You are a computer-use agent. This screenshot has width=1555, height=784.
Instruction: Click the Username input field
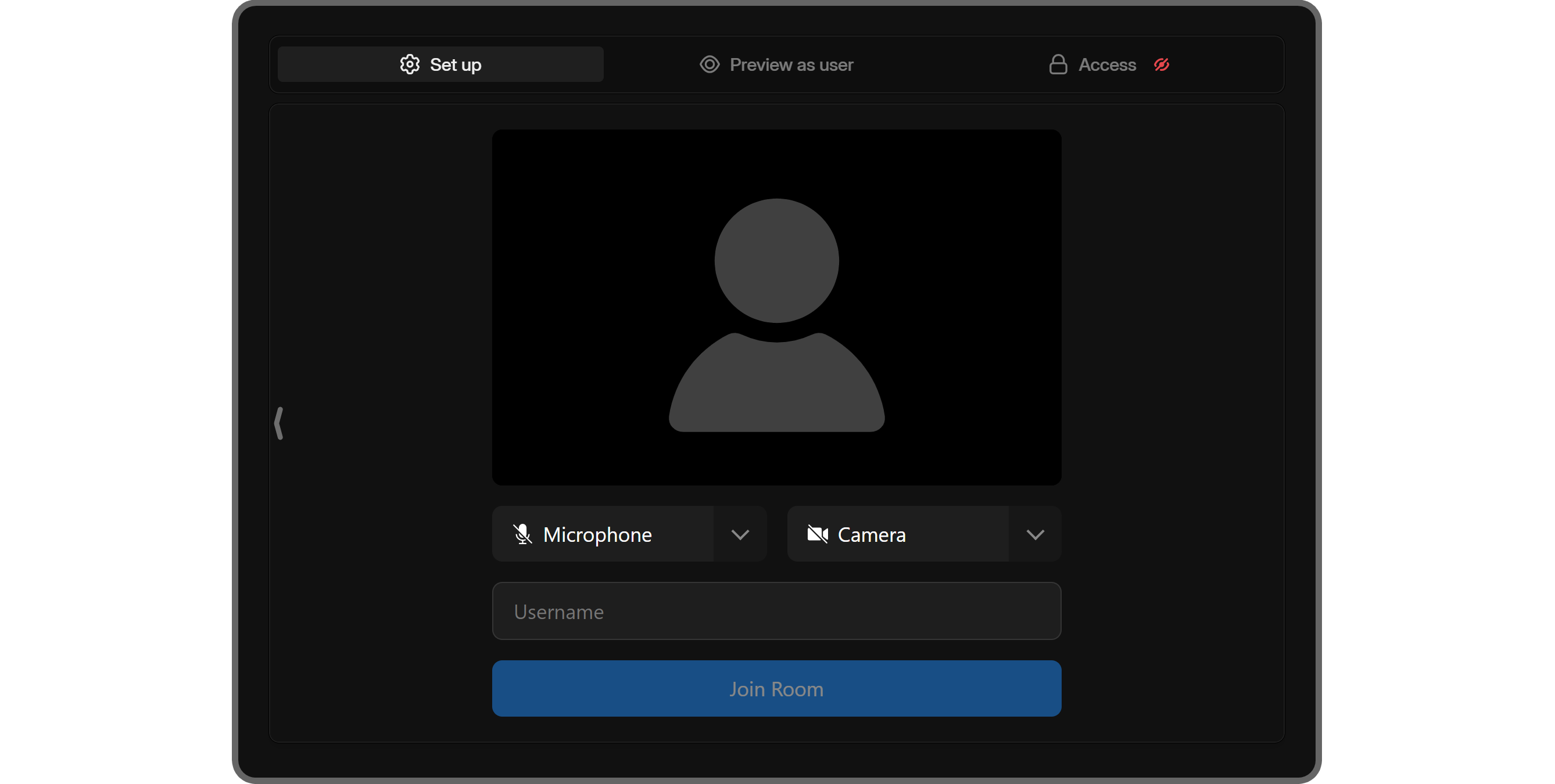click(x=776, y=612)
